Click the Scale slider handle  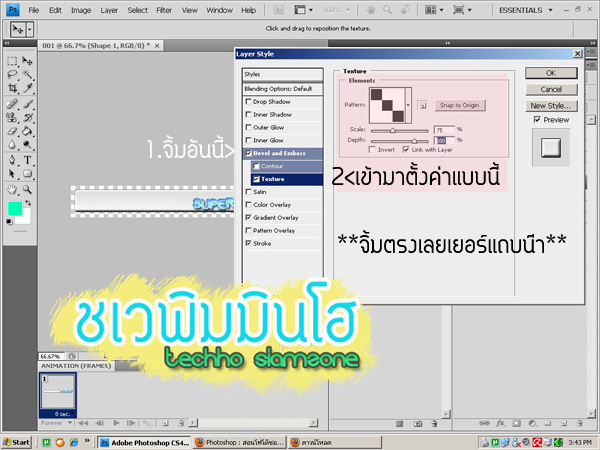click(x=393, y=131)
